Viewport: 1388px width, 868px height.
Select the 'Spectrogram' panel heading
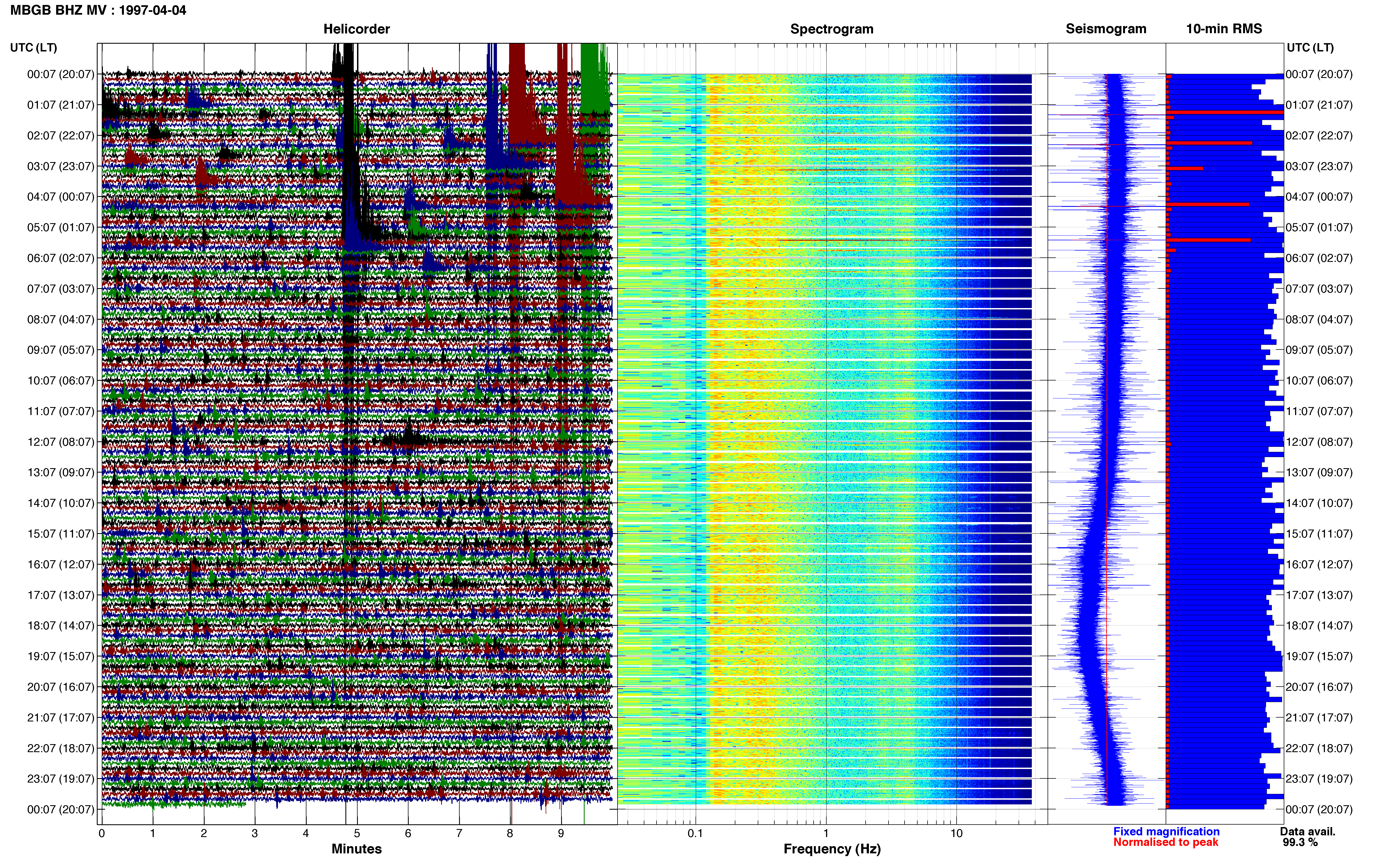coord(832,29)
